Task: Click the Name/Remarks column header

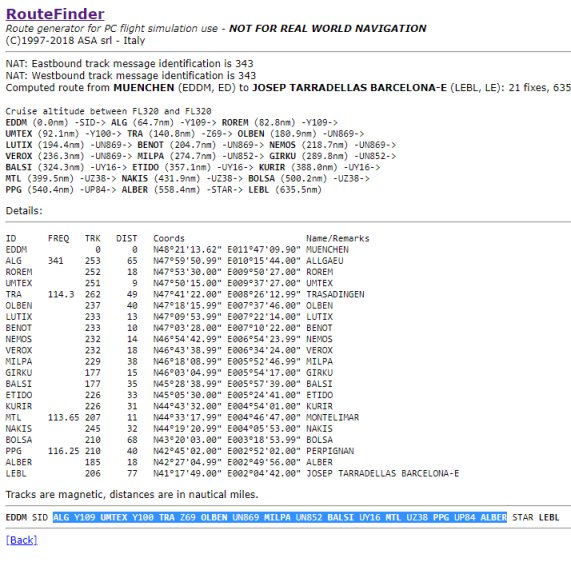Action: [338, 239]
